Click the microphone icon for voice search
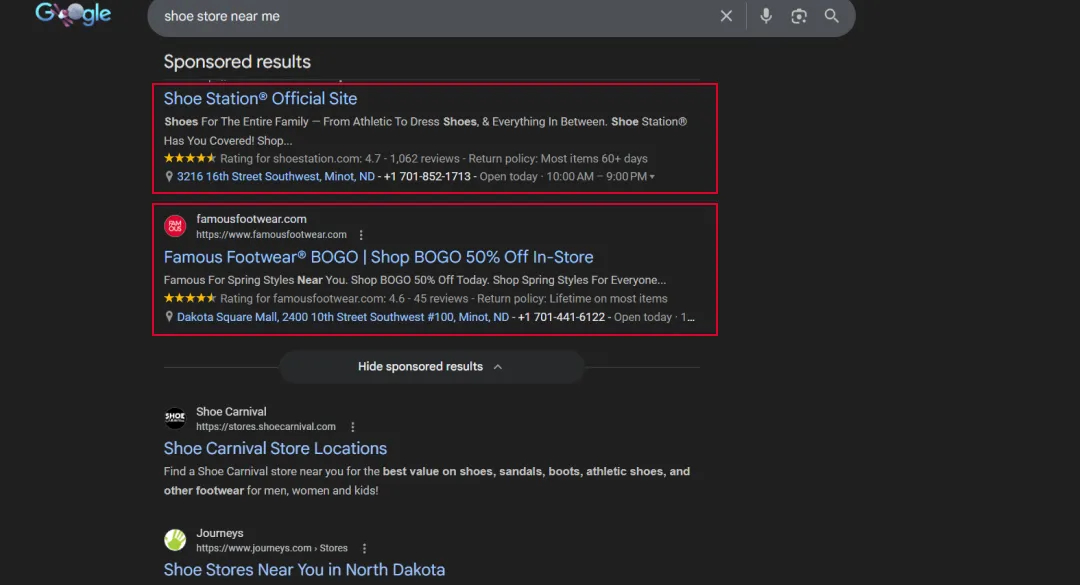This screenshot has height=585, width=1080. click(x=766, y=17)
